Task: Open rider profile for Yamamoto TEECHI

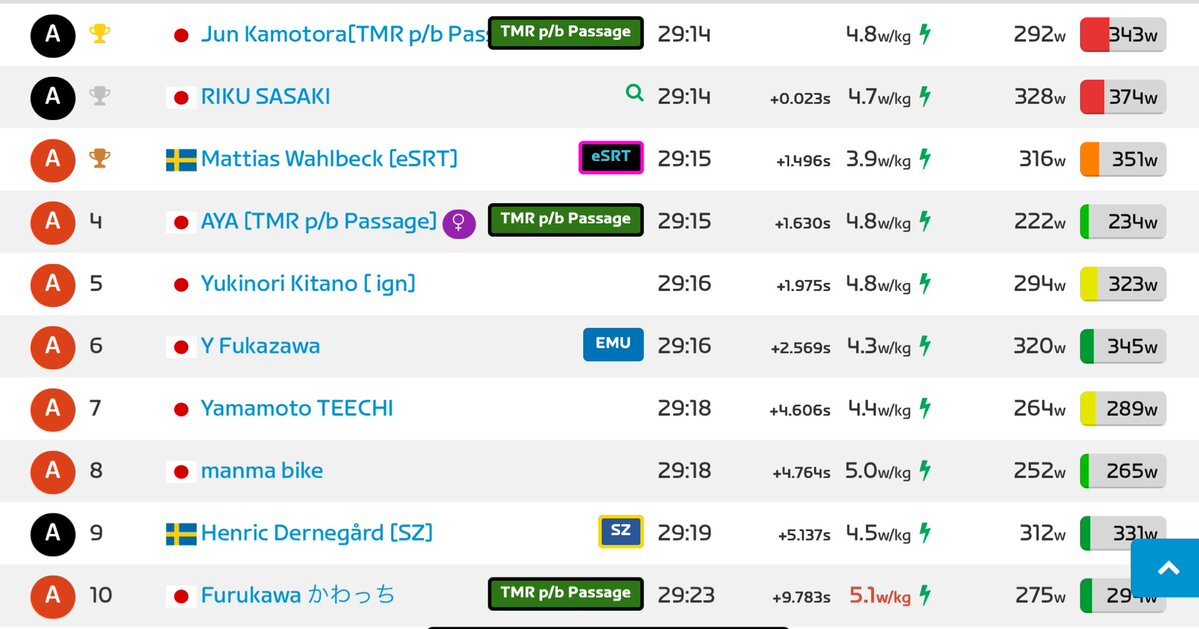Action: [x=297, y=408]
